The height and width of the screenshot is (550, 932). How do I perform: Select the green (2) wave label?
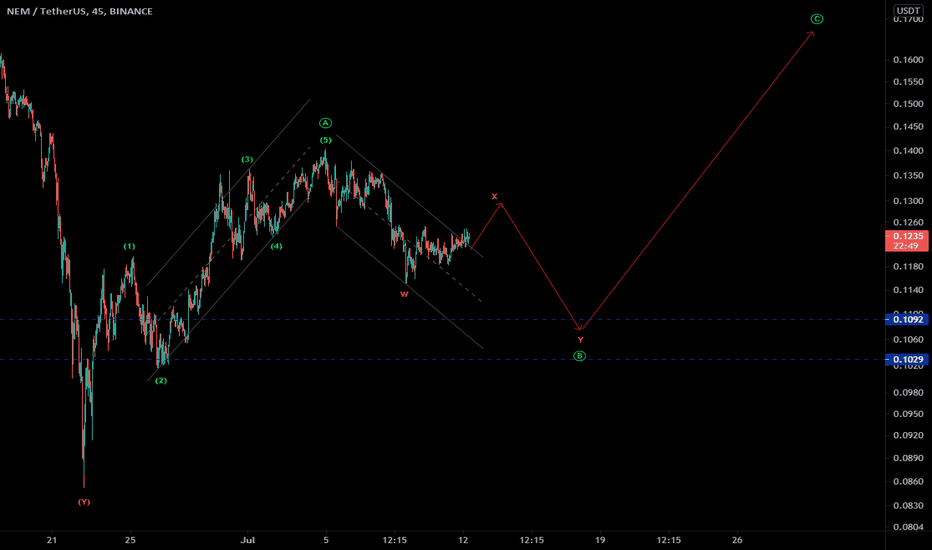pos(161,381)
